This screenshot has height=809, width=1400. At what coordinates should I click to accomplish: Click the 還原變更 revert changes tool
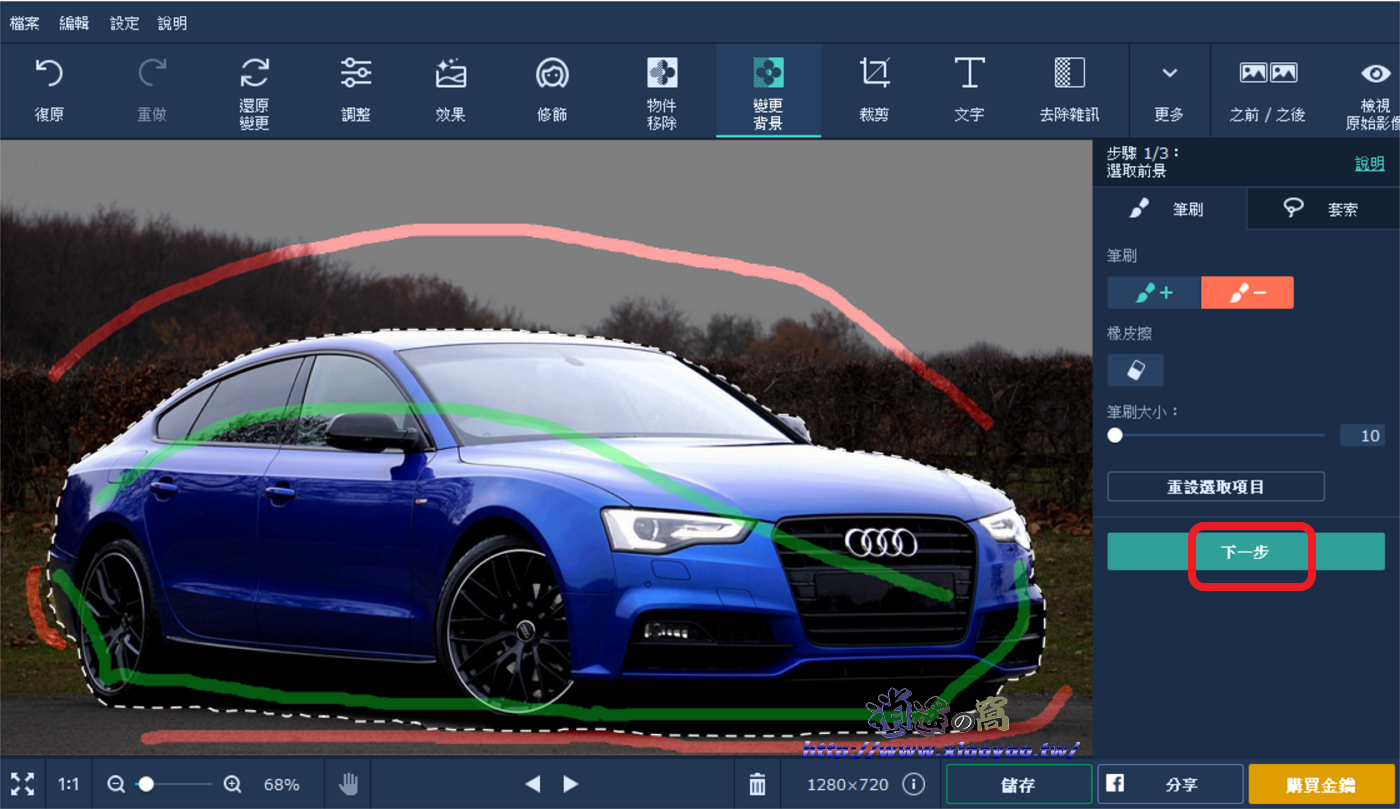(254, 91)
